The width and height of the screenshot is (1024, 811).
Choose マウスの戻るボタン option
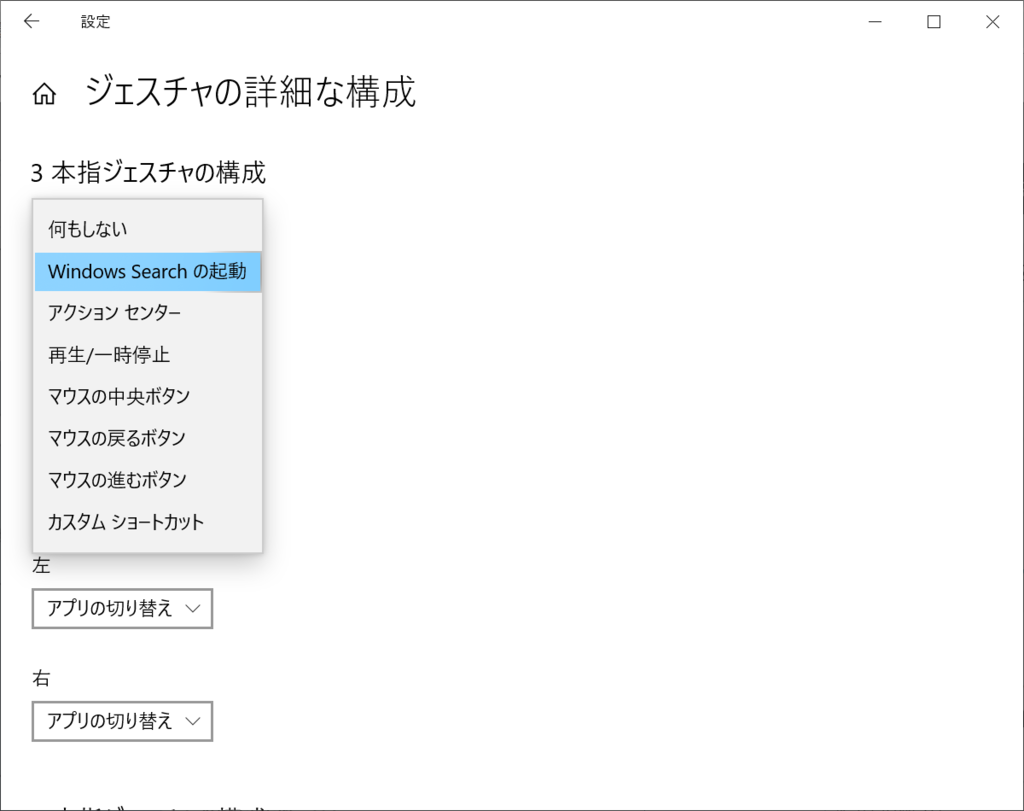[148, 438]
